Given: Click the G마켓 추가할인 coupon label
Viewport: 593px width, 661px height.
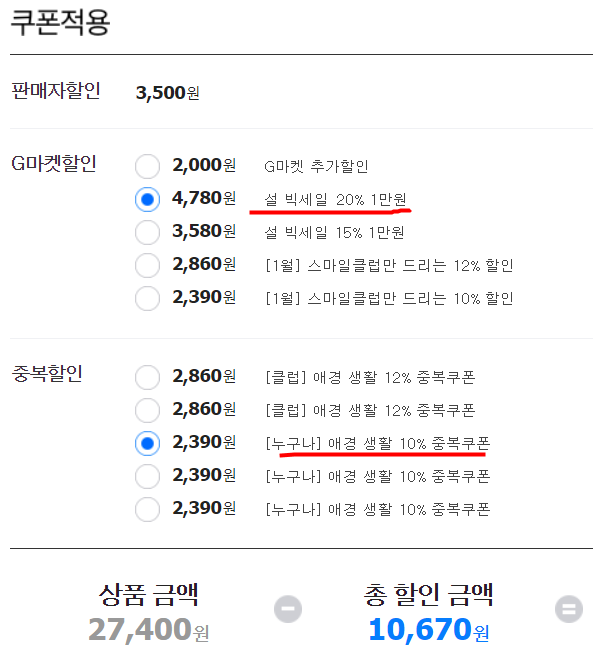Looking at the screenshot, I should (x=316, y=166).
